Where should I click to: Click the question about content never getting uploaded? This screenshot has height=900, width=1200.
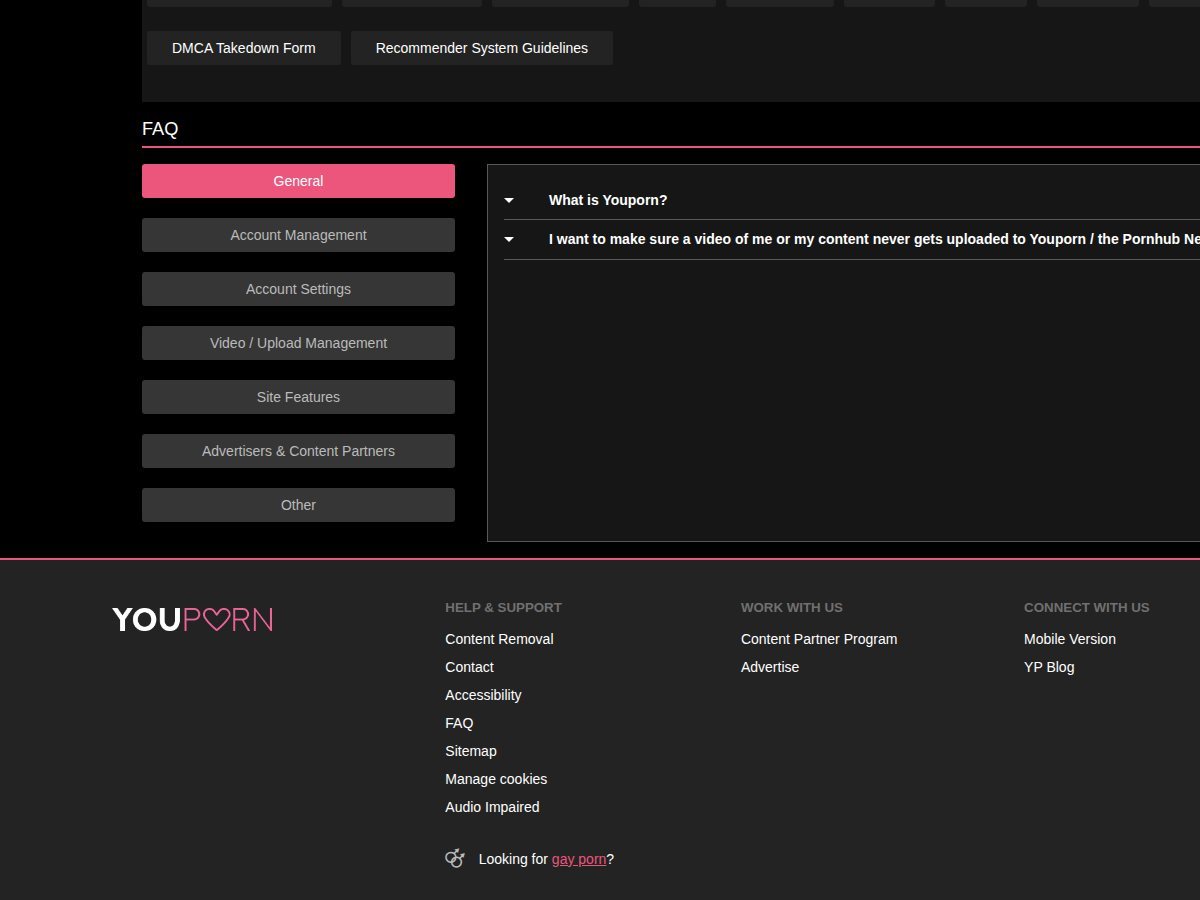coord(874,239)
